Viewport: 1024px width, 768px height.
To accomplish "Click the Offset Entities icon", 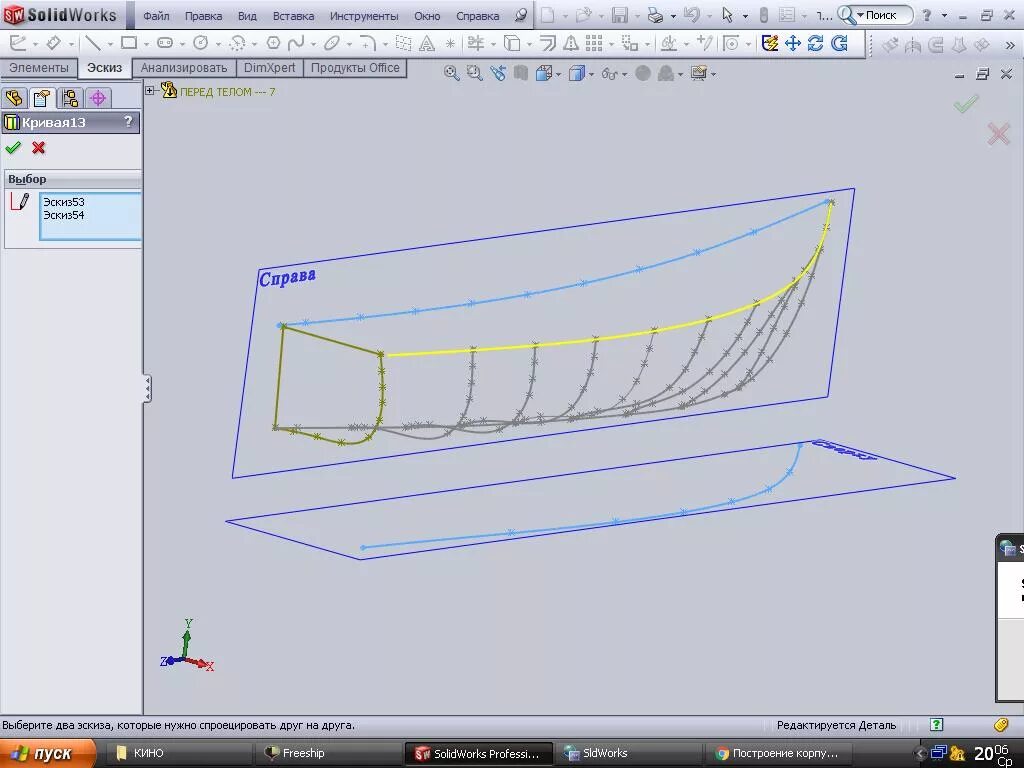I will point(548,43).
